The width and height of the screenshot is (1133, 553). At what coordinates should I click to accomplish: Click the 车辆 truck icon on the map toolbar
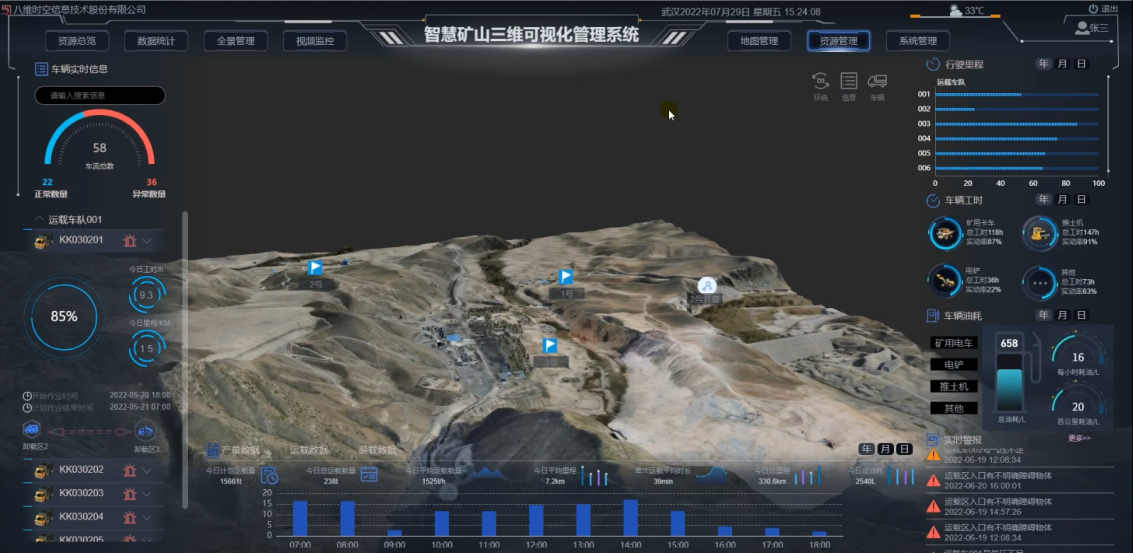pos(877,82)
